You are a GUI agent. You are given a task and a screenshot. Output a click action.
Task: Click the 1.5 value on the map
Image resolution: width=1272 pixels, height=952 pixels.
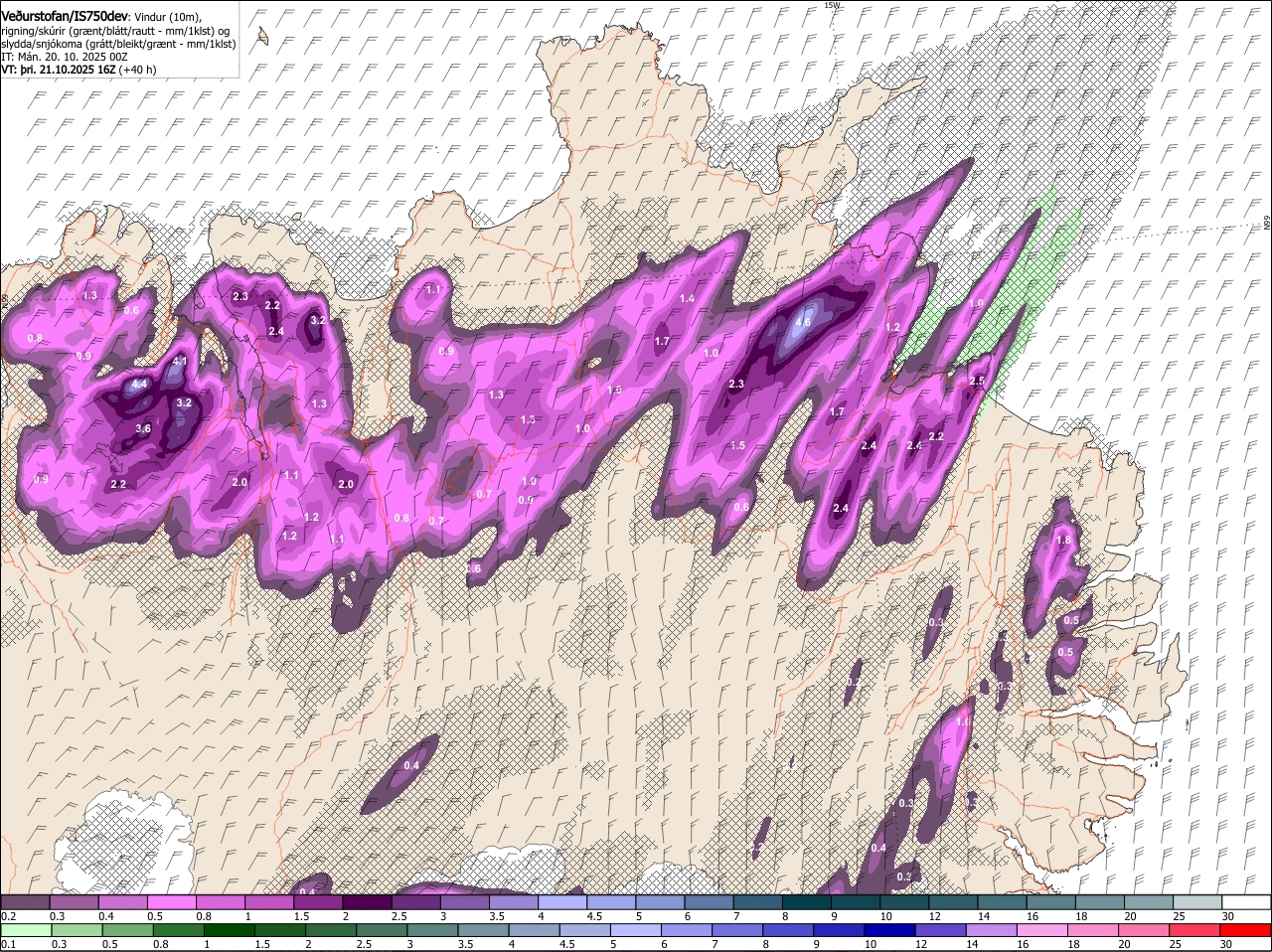(738, 445)
